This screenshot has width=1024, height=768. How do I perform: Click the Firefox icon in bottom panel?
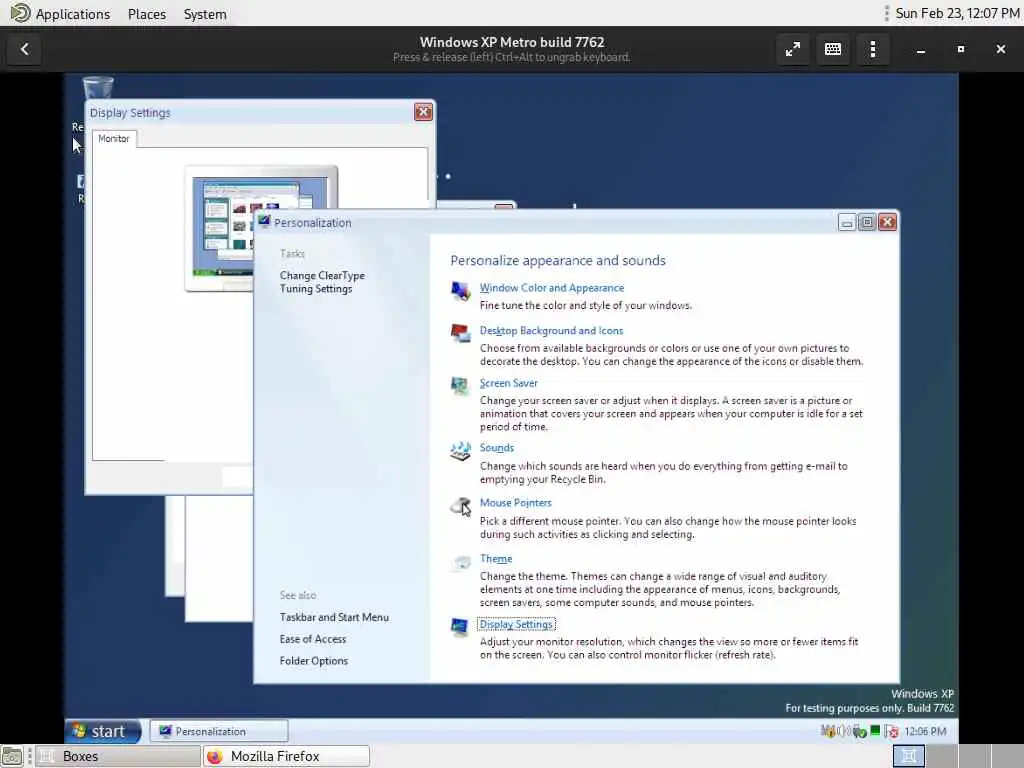click(215, 756)
